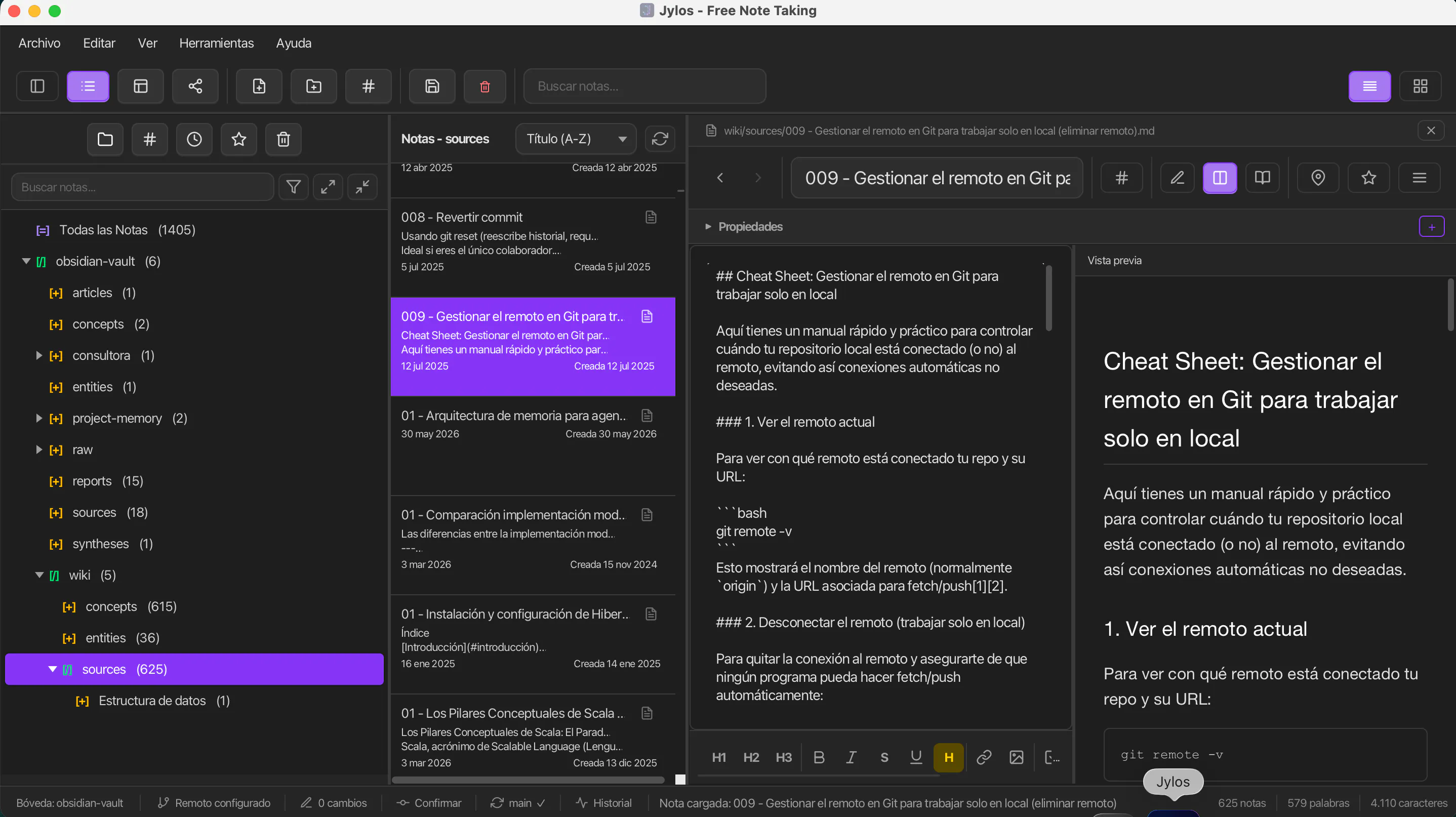1456x817 pixels.
Task: Switch to list view layout toggle
Action: tap(1369, 86)
